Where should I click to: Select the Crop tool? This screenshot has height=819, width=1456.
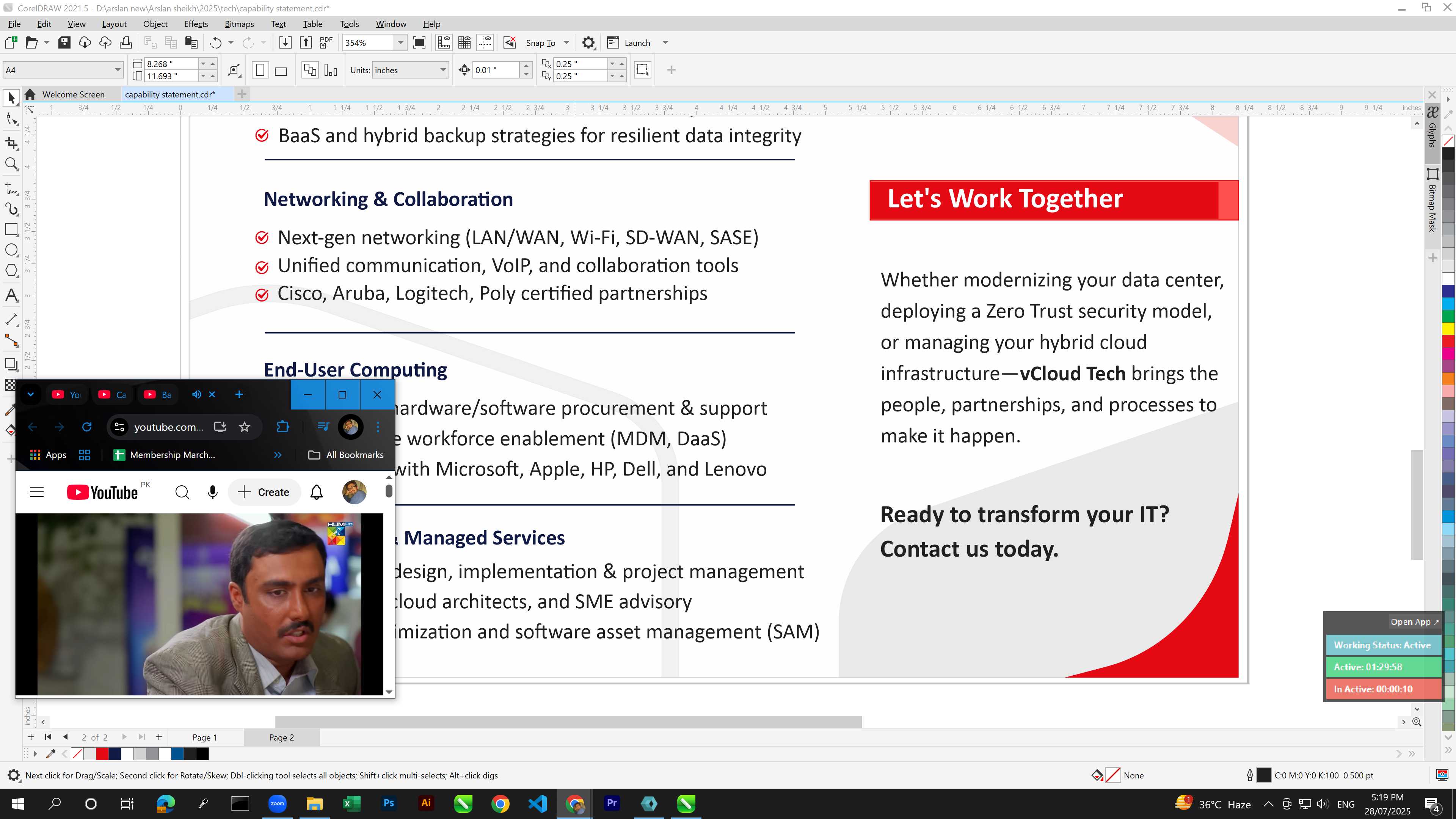tap(11, 143)
